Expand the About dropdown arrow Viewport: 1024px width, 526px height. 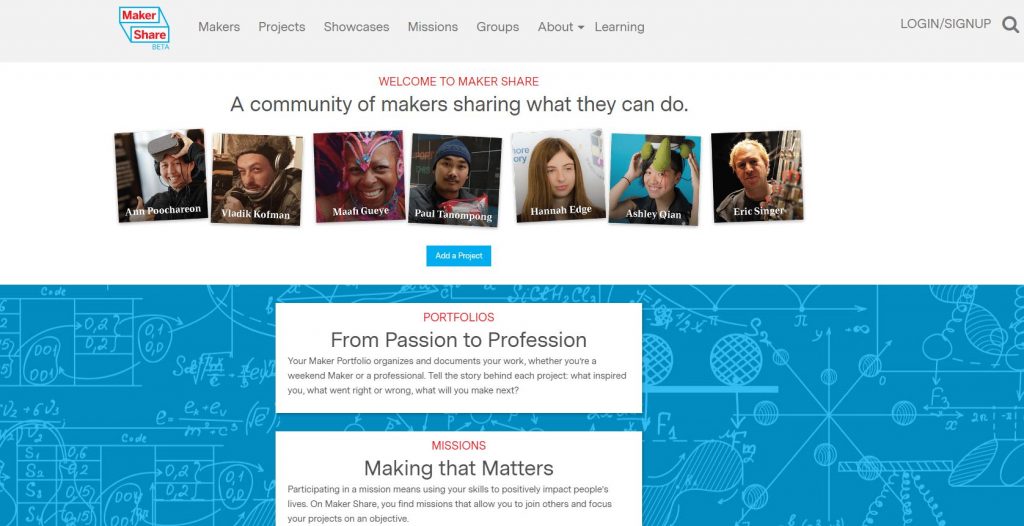581,27
